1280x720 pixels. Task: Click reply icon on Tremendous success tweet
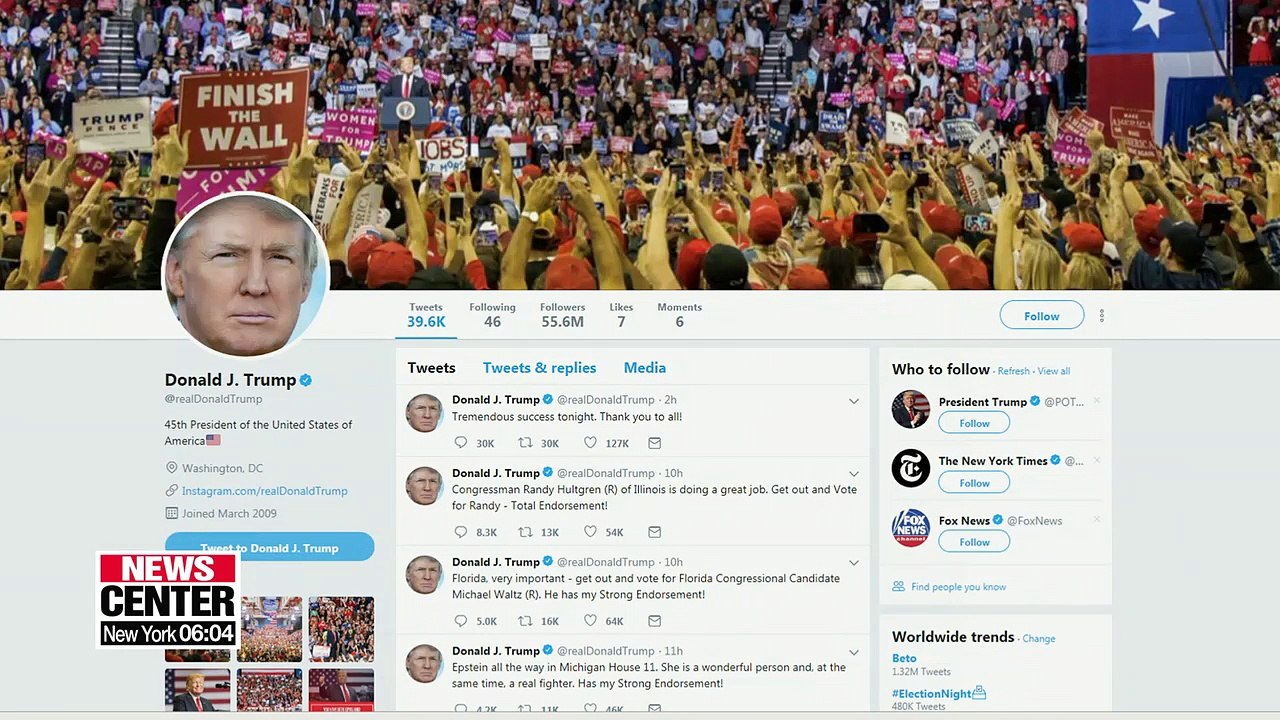pos(460,443)
